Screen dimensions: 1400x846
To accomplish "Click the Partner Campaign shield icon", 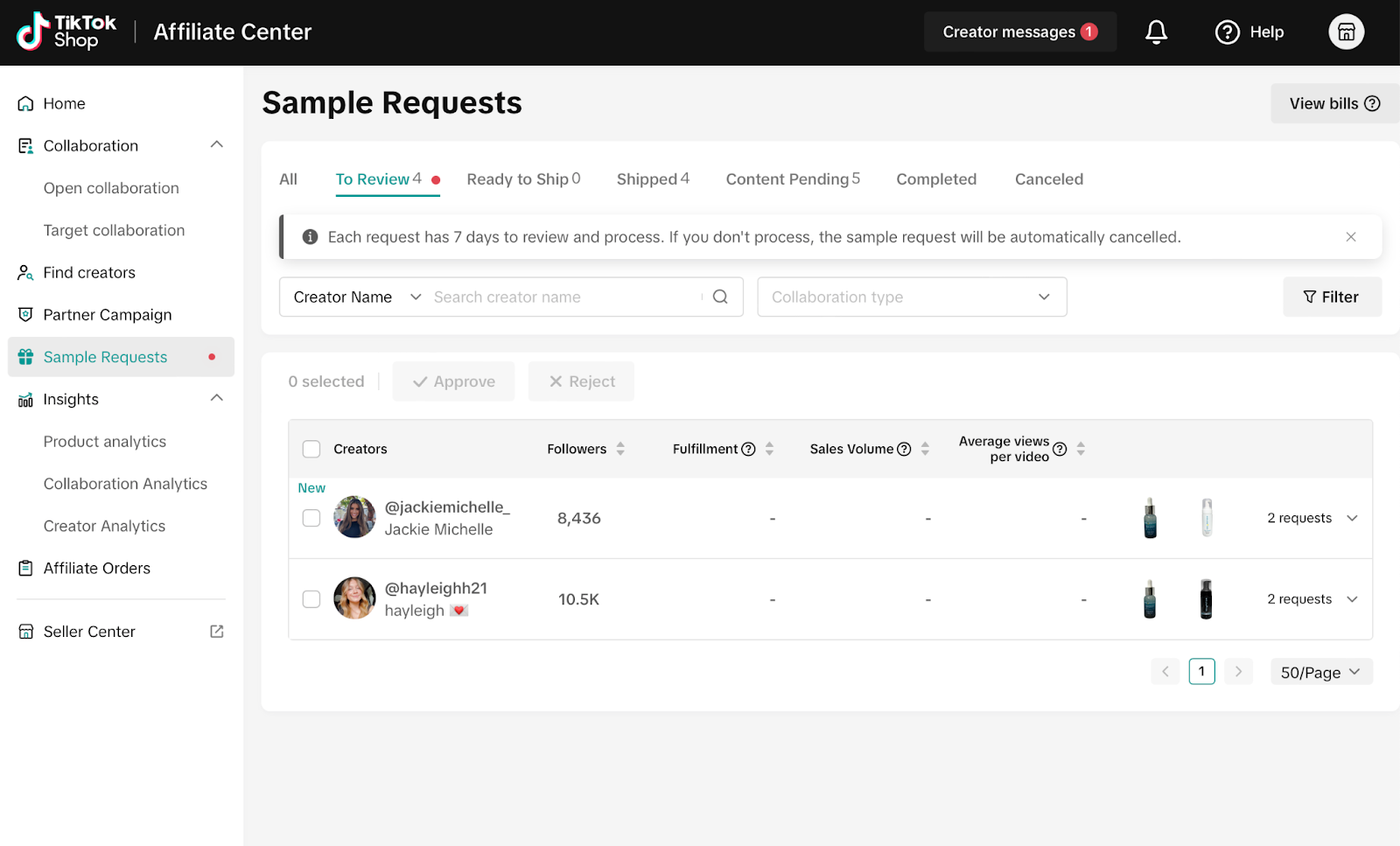I will 25,314.
